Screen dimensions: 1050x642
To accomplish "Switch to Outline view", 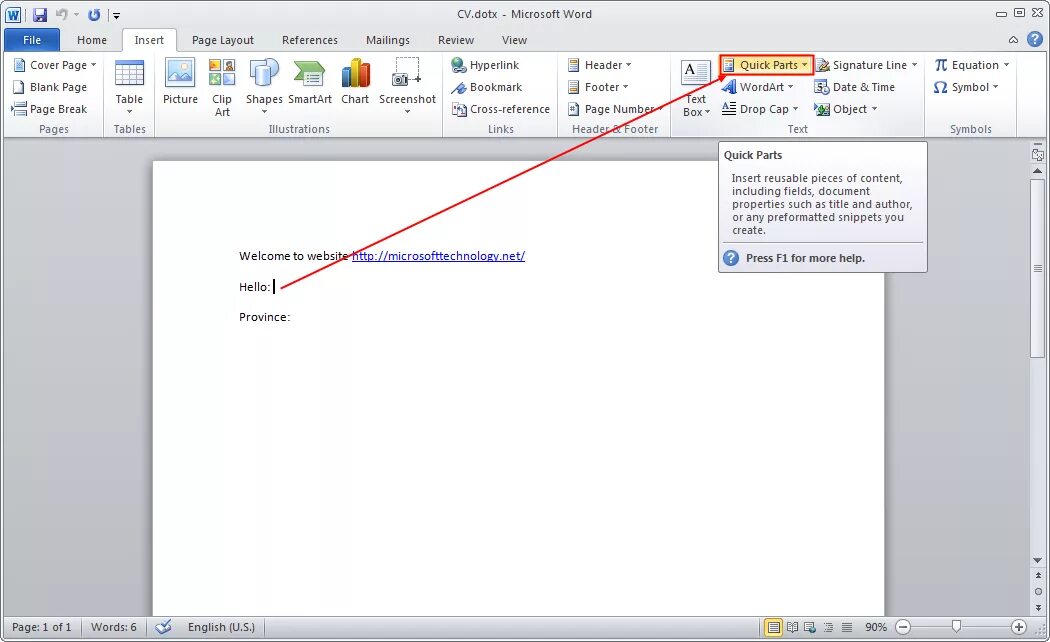I will pyautogui.click(x=828, y=627).
